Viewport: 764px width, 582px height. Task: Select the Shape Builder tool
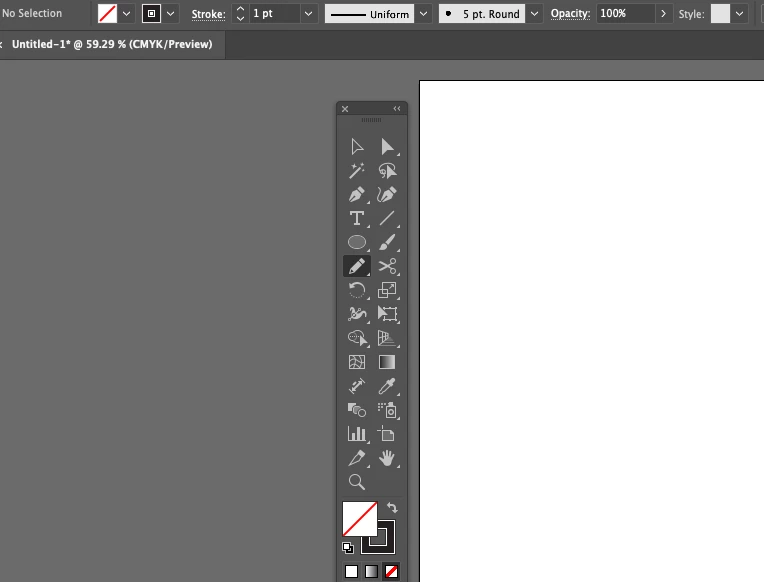click(x=357, y=338)
